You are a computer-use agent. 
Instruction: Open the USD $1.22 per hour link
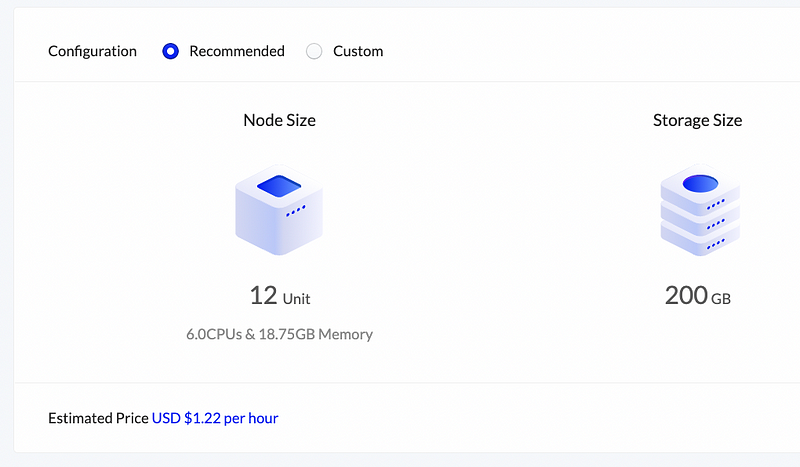(x=215, y=418)
